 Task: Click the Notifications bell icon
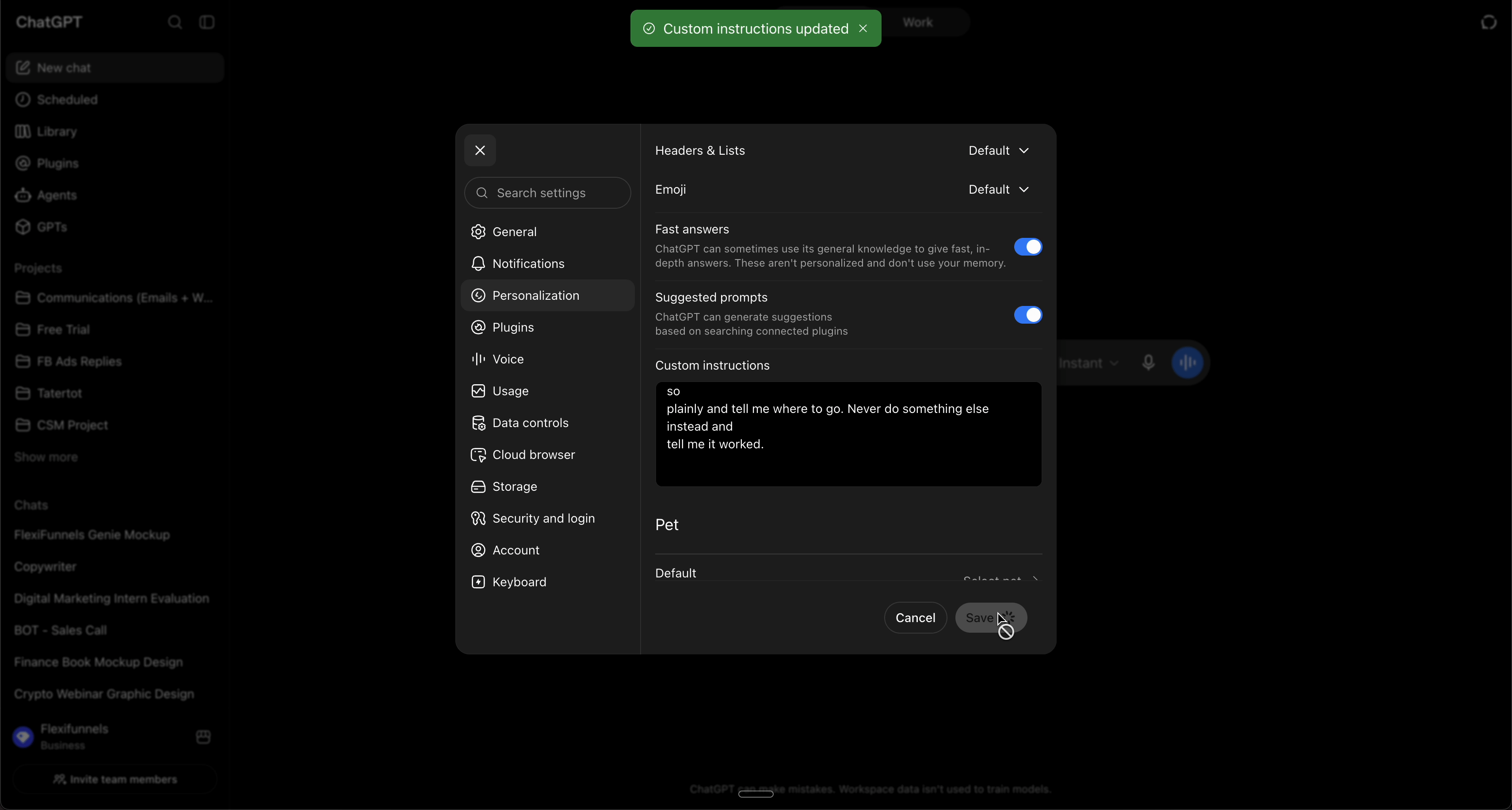click(x=478, y=264)
